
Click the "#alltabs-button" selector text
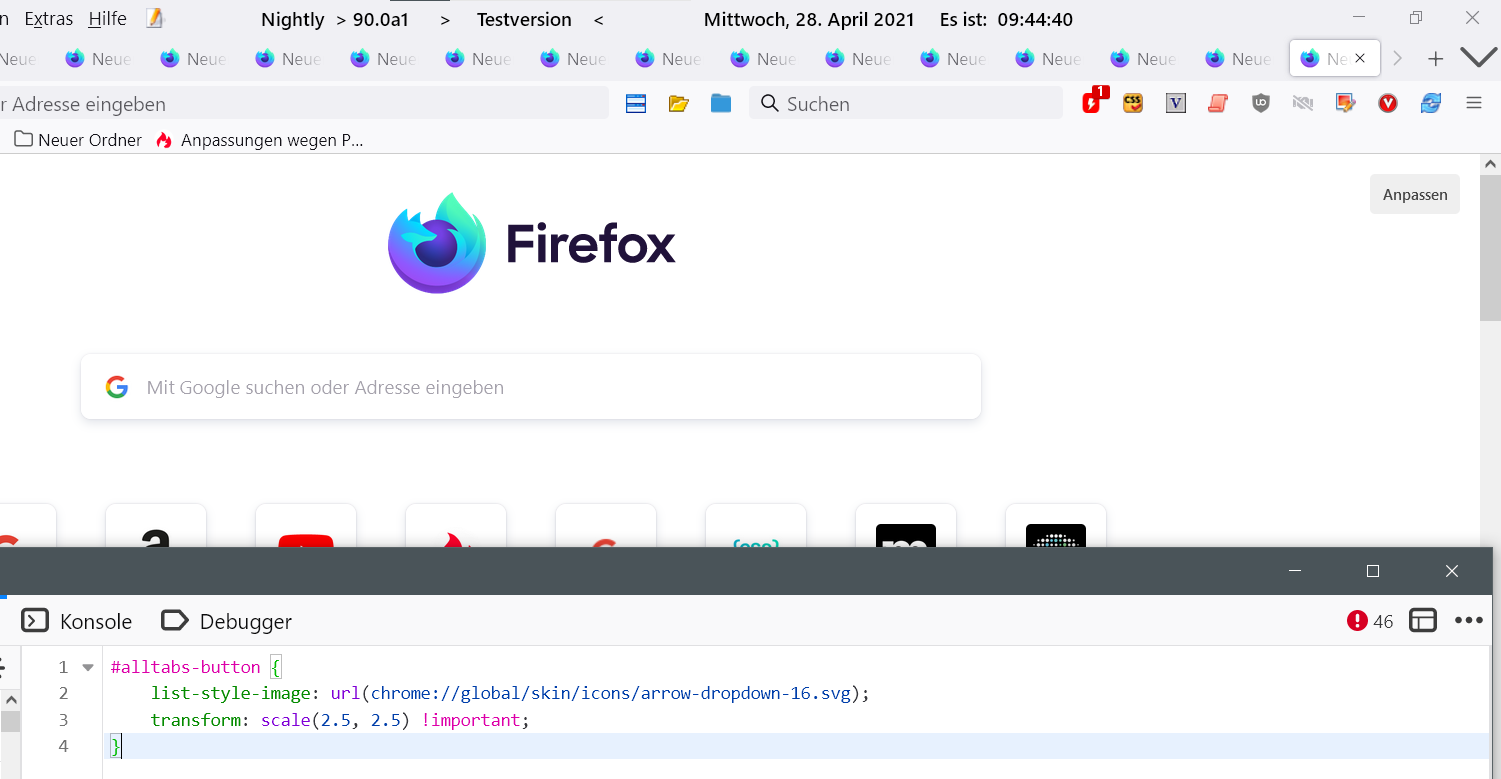pos(185,667)
